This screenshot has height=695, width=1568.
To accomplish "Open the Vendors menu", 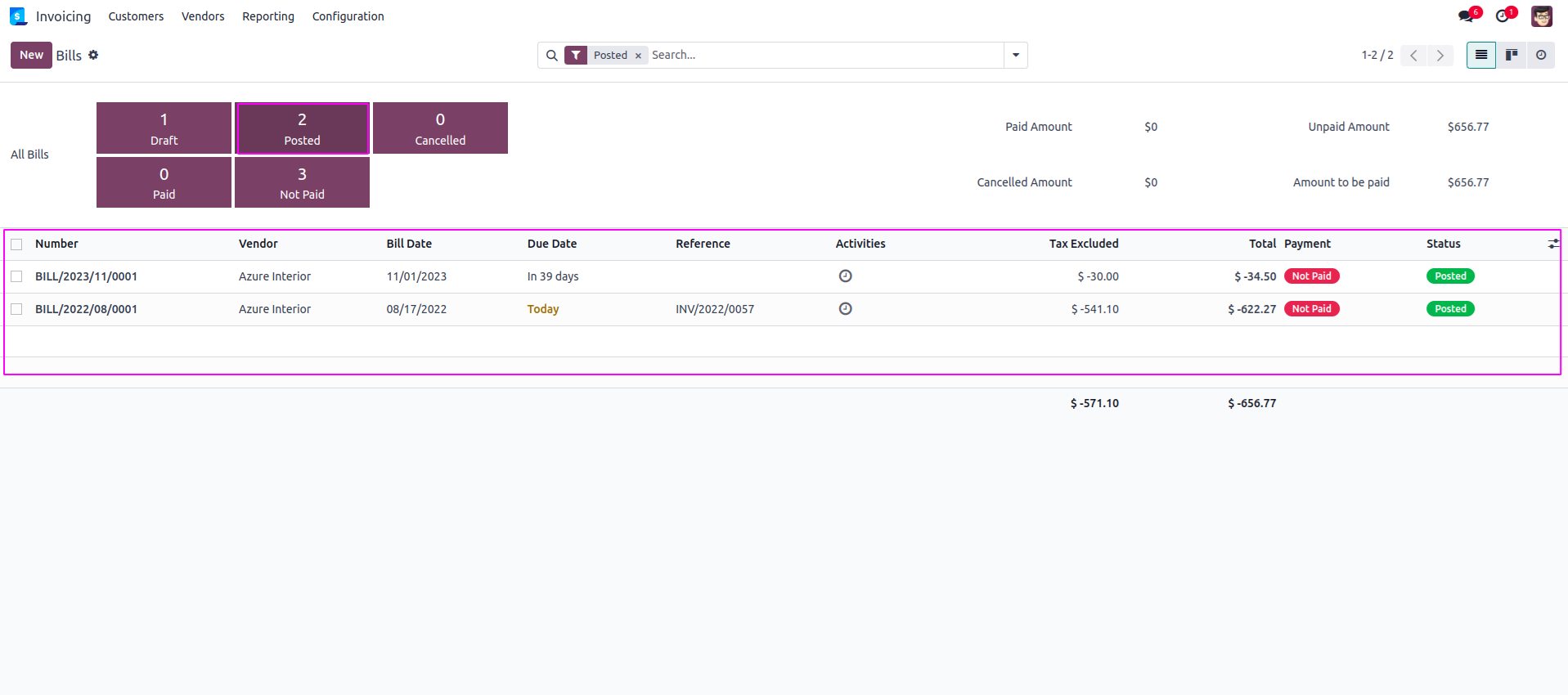I will [203, 16].
